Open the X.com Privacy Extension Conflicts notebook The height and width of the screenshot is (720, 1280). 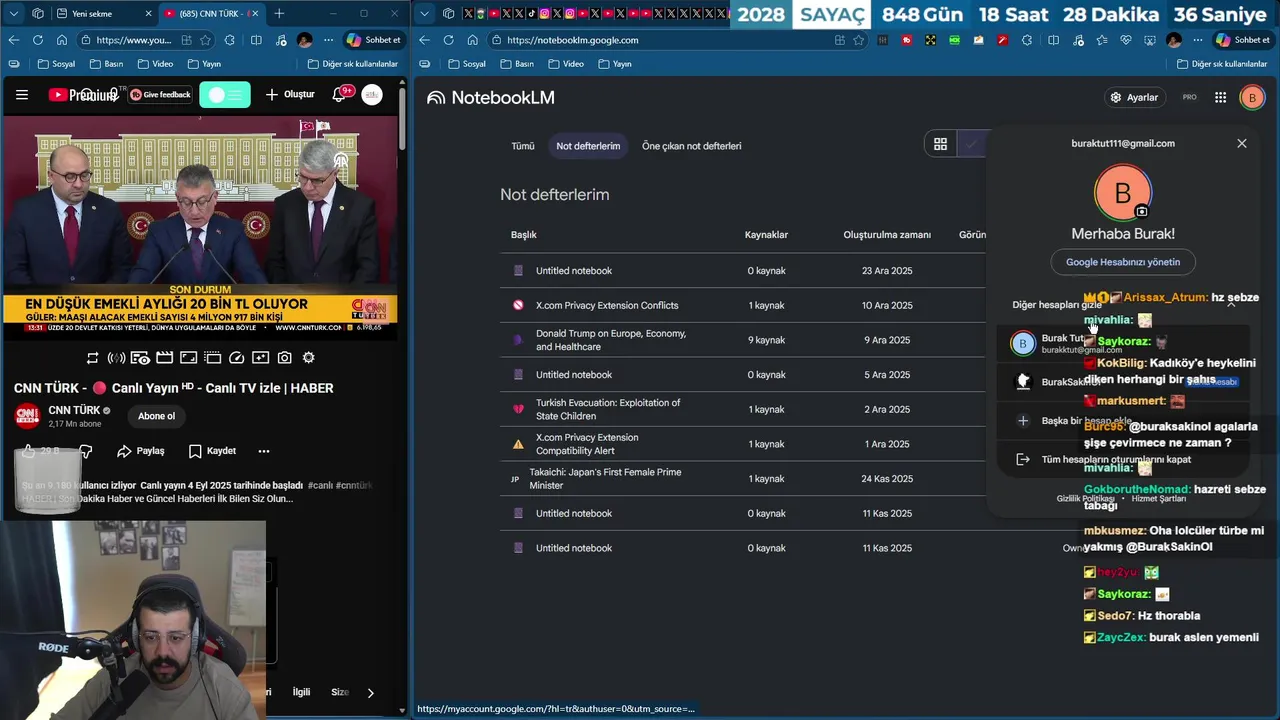[x=607, y=305]
